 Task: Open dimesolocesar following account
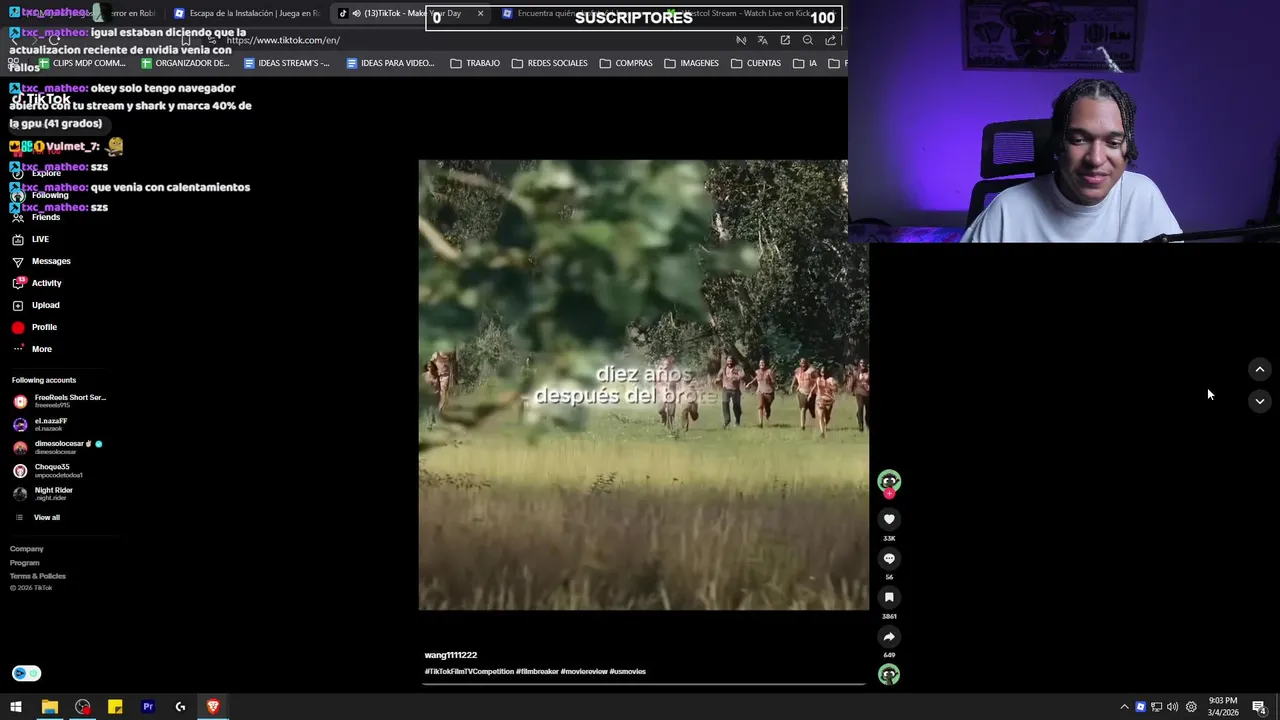[58, 447]
